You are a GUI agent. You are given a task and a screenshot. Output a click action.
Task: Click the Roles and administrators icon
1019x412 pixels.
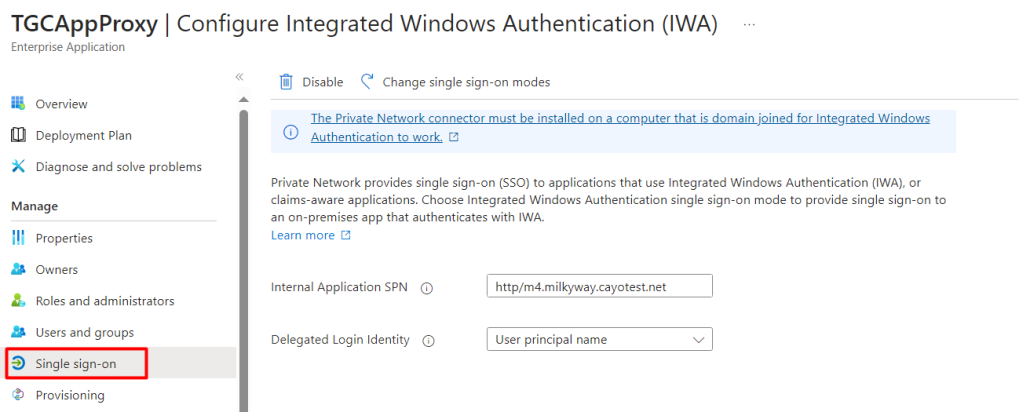click(x=18, y=301)
